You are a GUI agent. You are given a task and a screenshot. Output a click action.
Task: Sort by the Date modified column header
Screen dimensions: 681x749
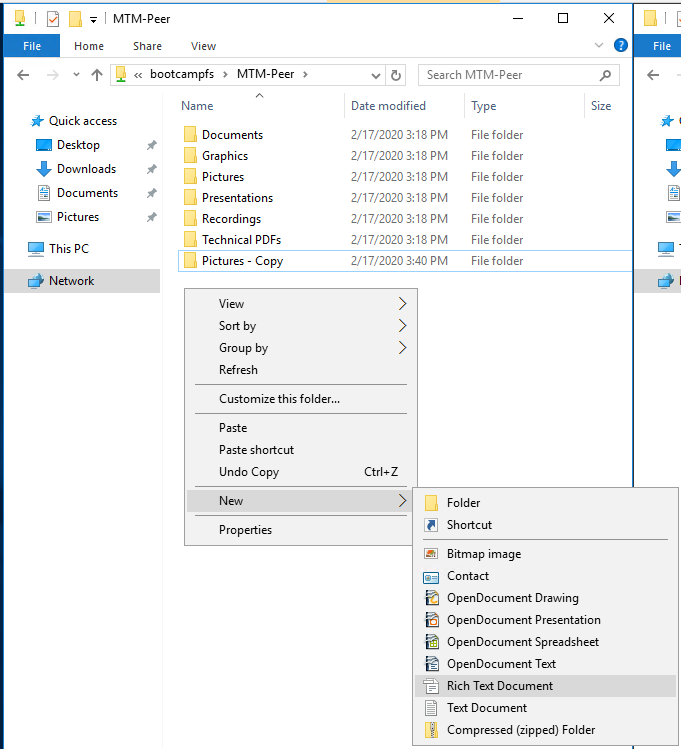(388, 106)
